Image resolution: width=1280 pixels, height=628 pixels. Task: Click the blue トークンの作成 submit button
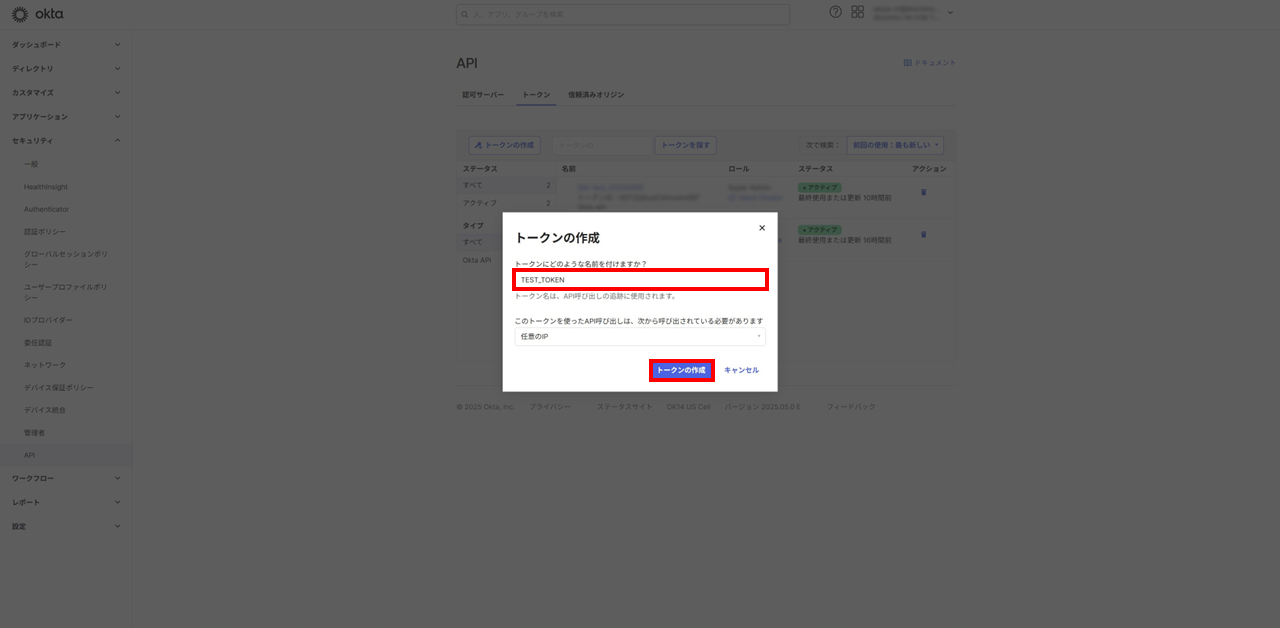[681, 370]
